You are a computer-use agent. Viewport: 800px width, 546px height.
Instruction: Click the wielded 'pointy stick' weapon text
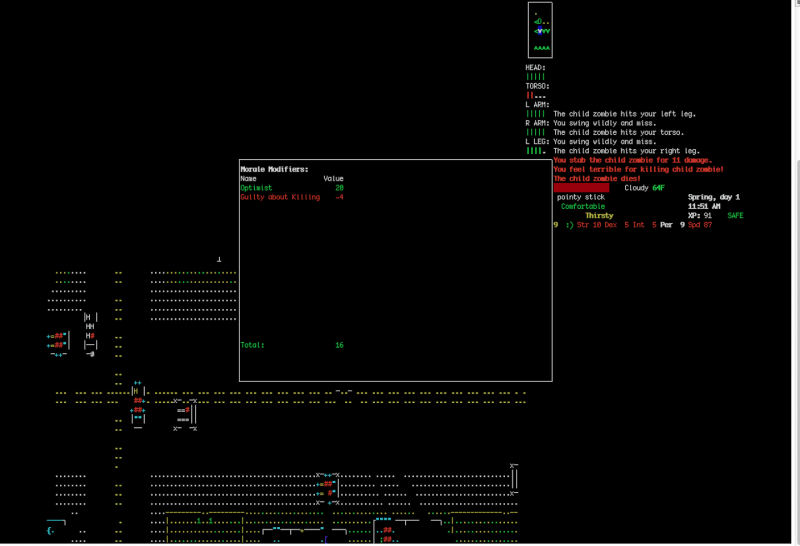[581, 197]
